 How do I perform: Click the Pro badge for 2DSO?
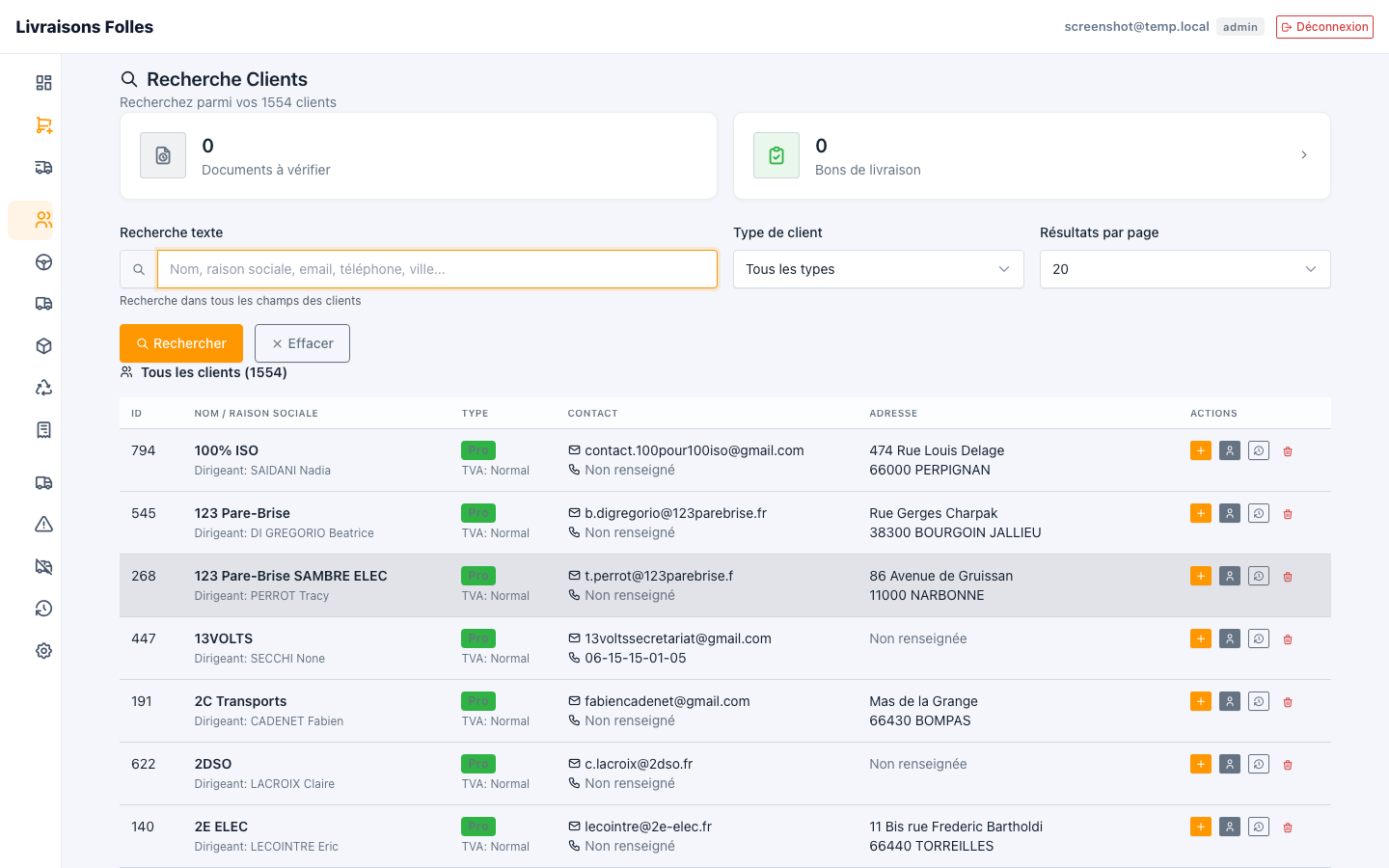[x=478, y=764]
